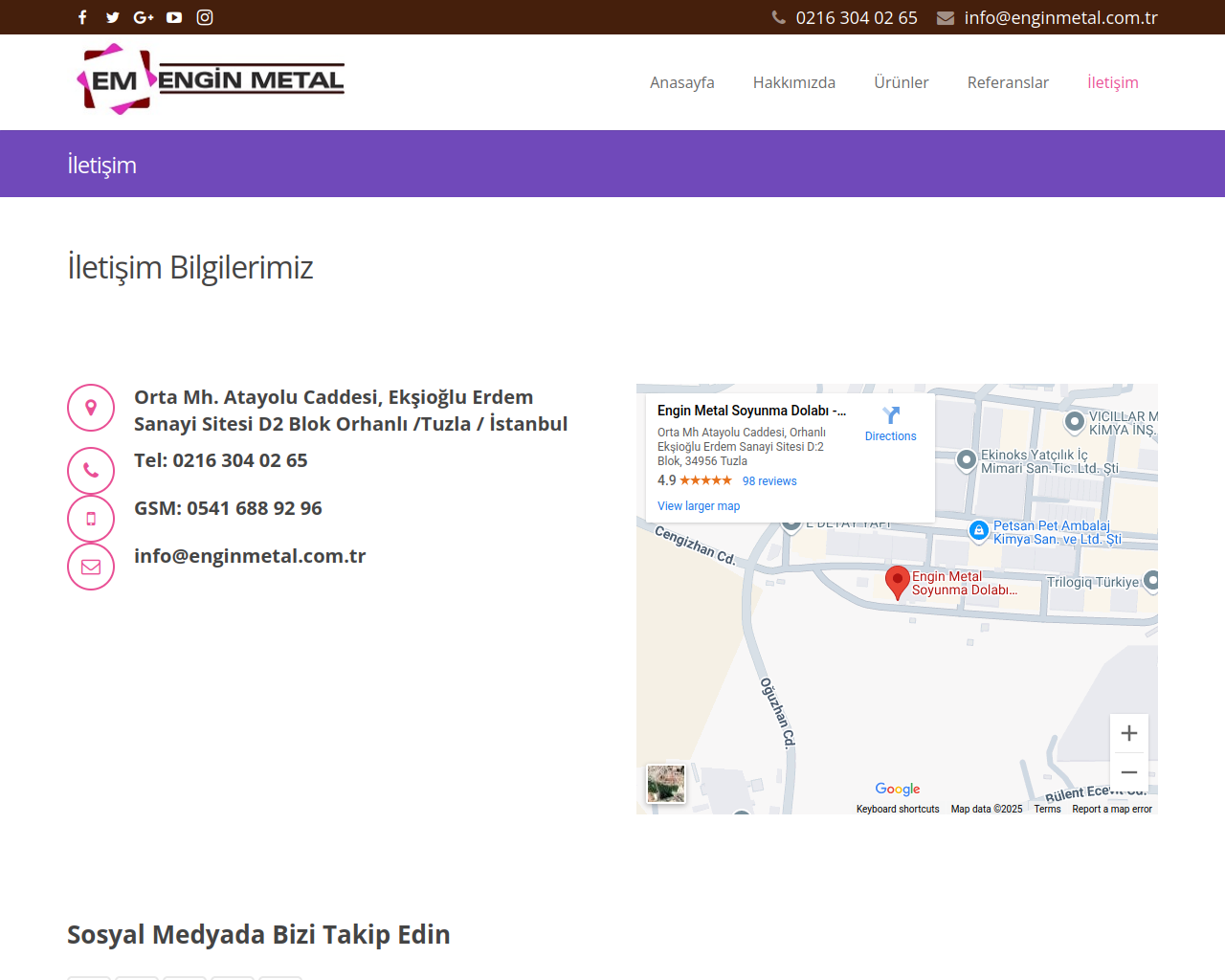This screenshot has height=980, width=1225.
Task: Open the Google Plus icon in the top bar
Action: pyautogui.click(x=144, y=17)
